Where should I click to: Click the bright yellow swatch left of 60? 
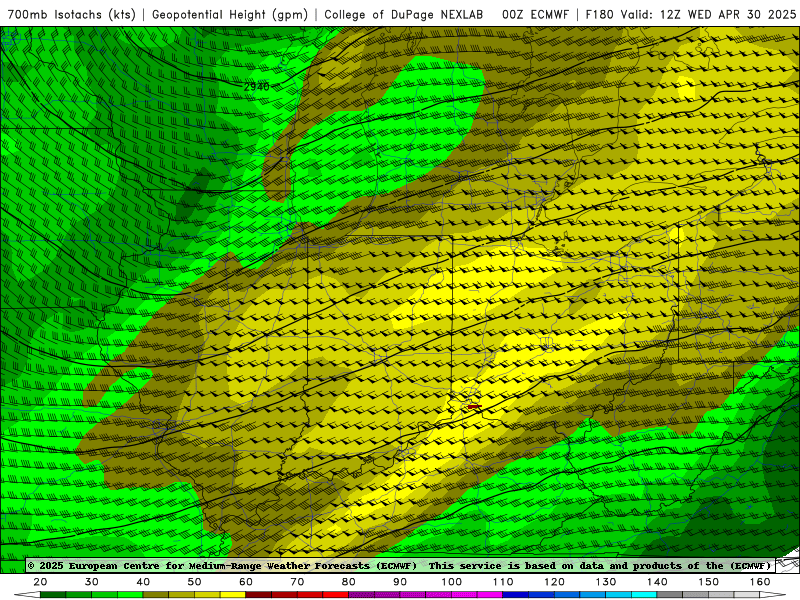(x=233, y=594)
